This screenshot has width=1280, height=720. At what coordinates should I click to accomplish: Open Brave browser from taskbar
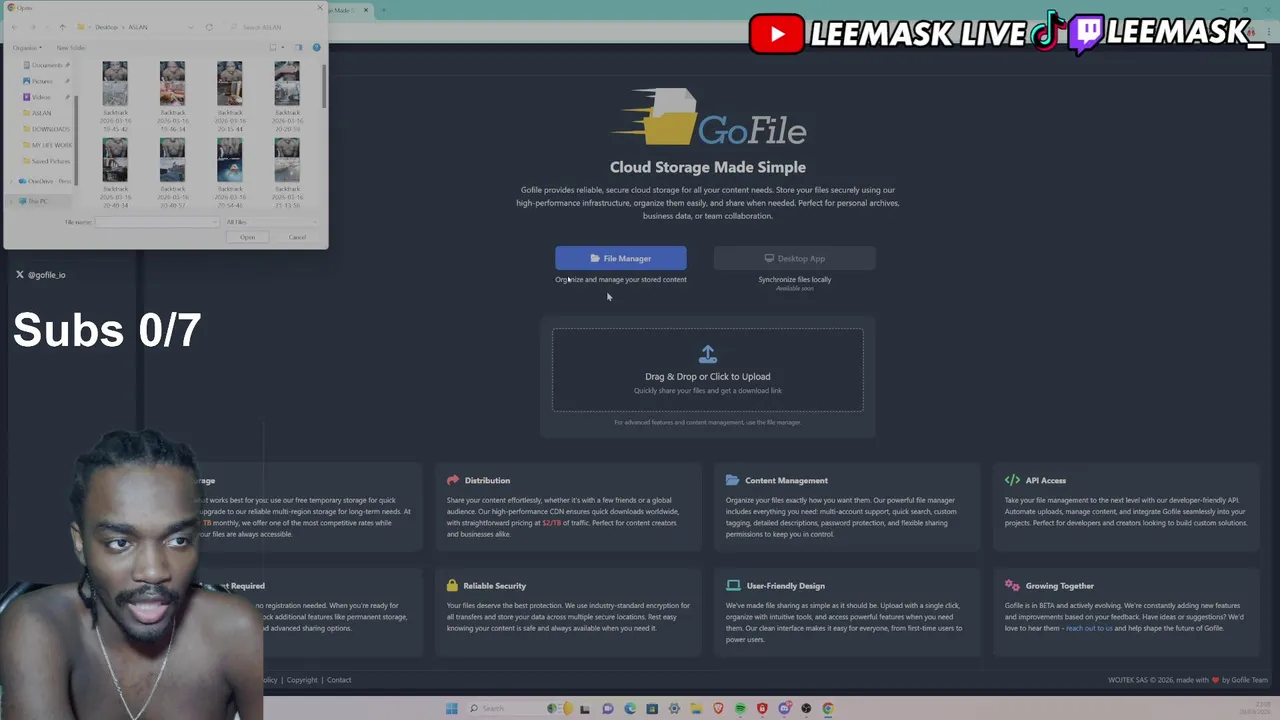click(x=718, y=709)
